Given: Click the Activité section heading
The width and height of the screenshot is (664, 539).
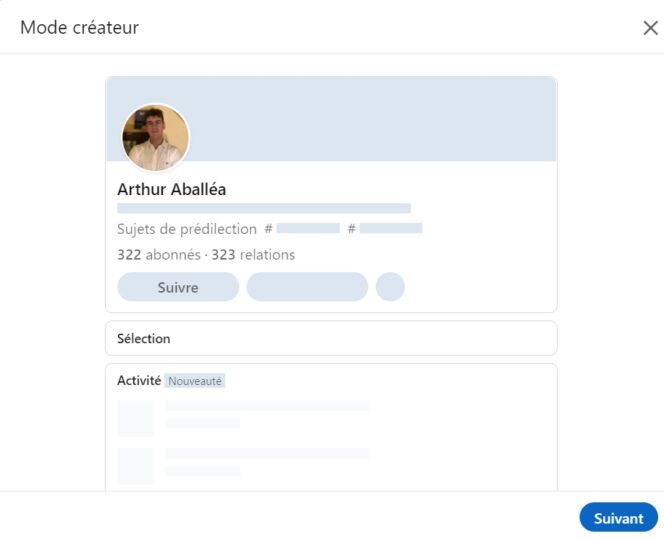Looking at the screenshot, I should tap(139, 381).
